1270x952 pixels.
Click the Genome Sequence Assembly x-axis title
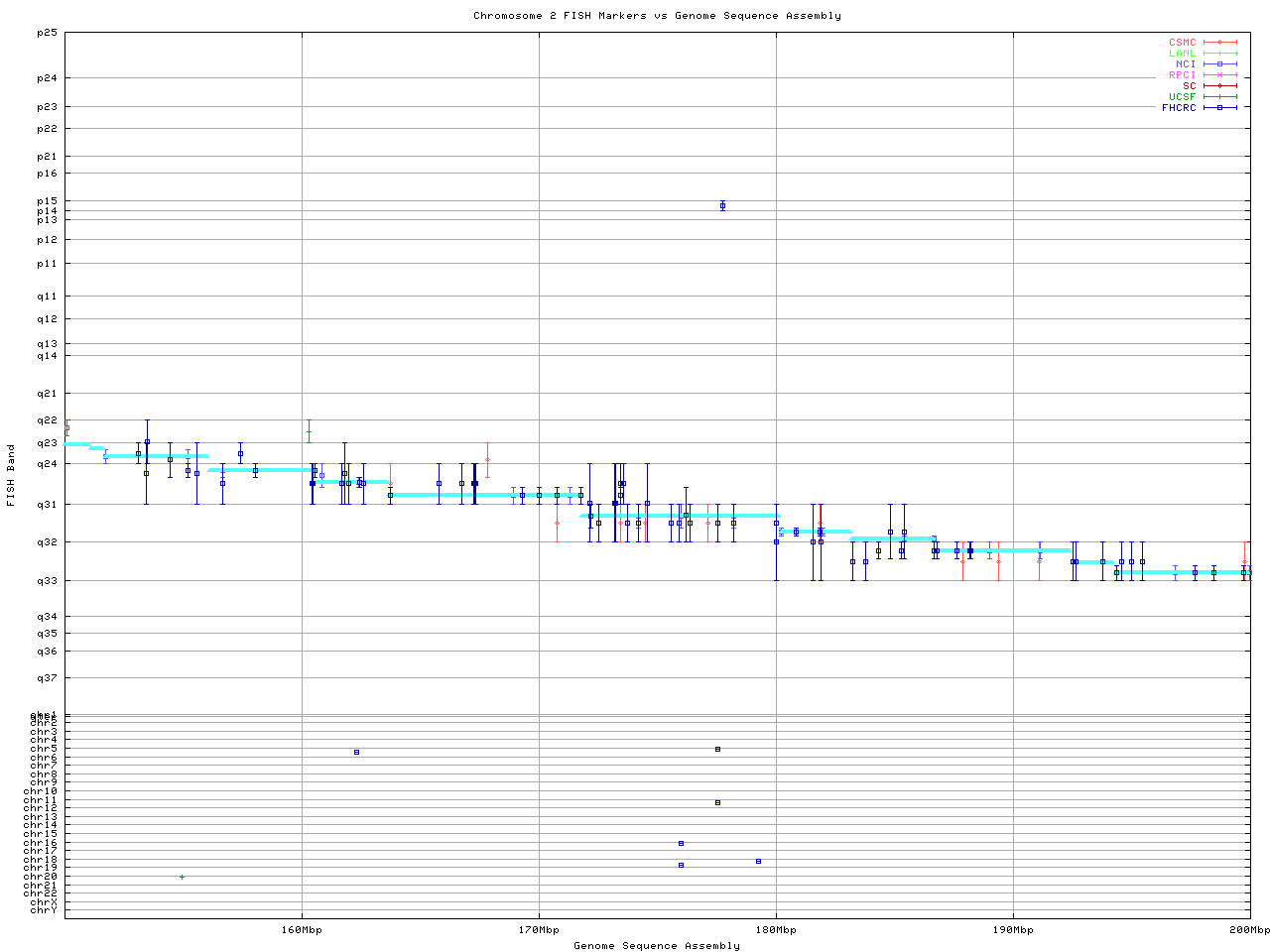tap(657, 946)
